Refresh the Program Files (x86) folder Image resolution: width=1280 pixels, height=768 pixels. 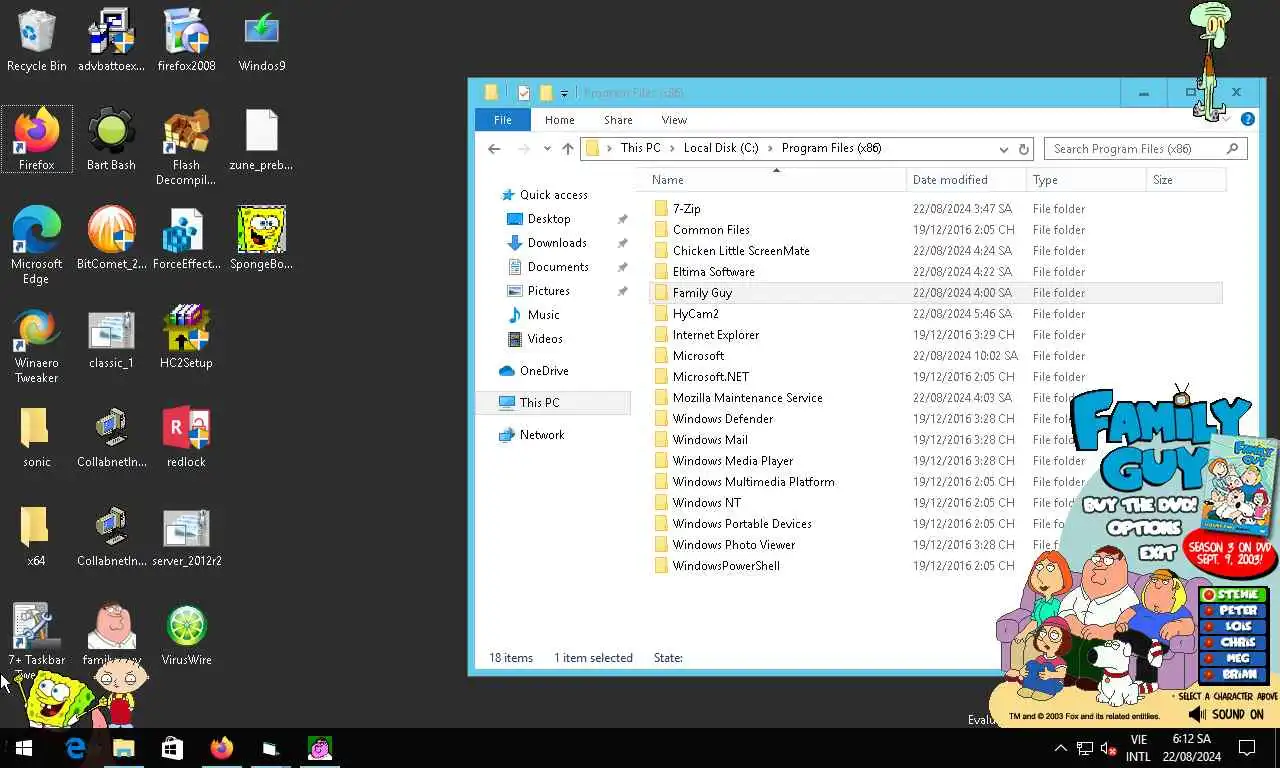pos(1023,149)
